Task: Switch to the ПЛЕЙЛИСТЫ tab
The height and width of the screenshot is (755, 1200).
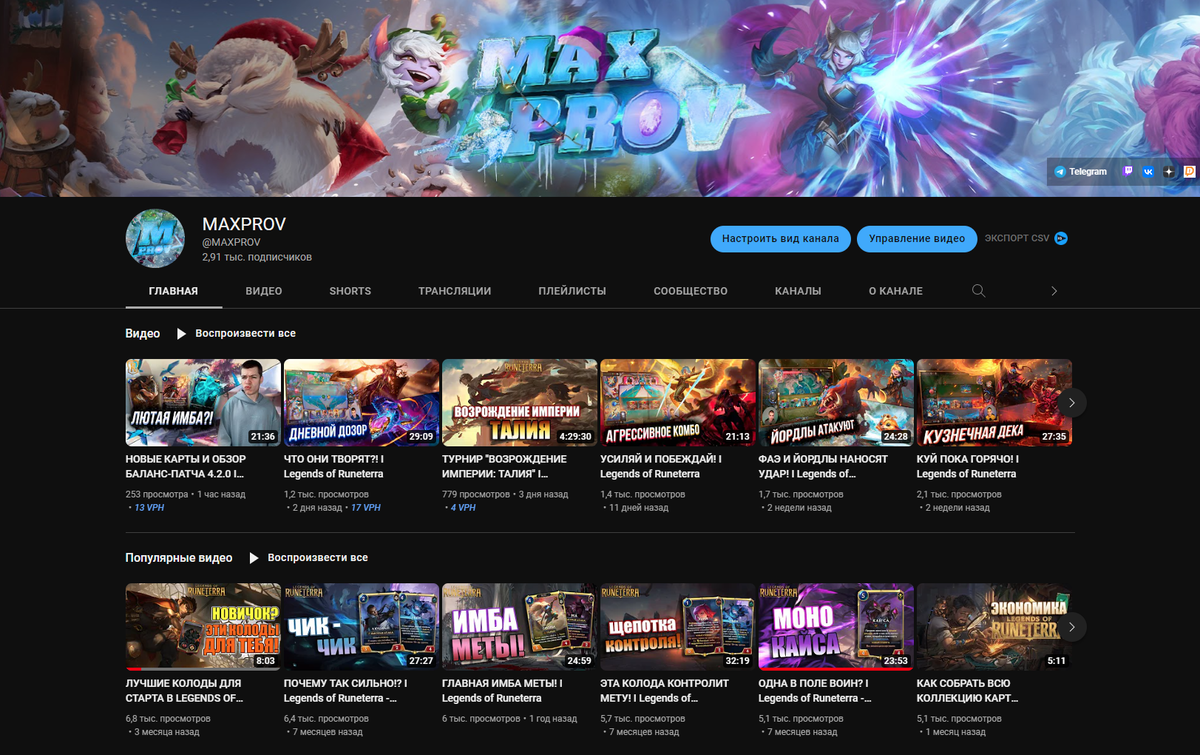Action: 572,291
